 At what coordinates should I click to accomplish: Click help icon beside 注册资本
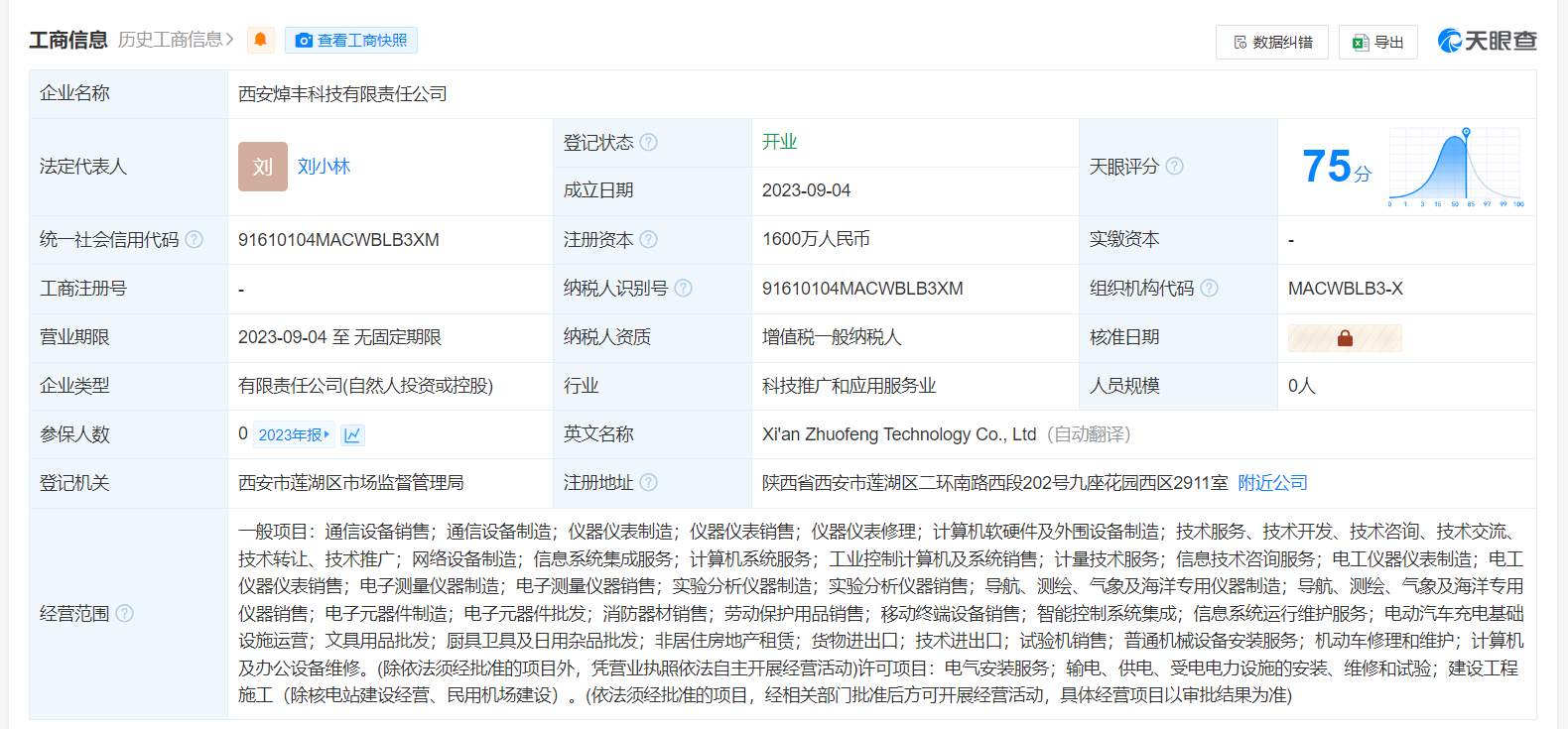pyautogui.click(x=649, y=239)
